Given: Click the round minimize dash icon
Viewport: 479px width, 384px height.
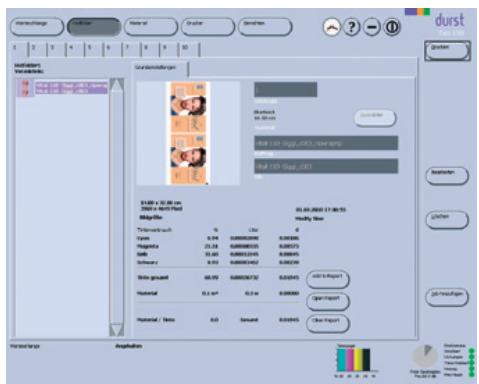Looking at the screenshot, I should pos(372,27).
